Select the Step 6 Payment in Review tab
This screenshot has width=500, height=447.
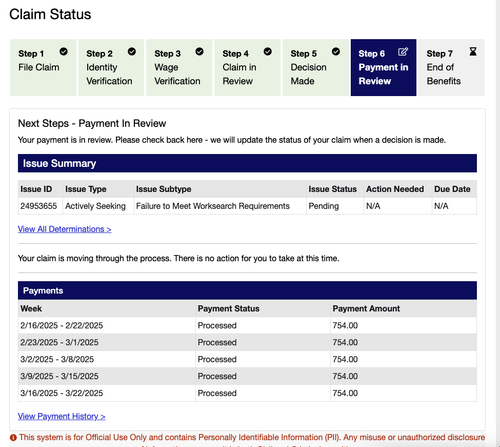[x=383, y=68]
